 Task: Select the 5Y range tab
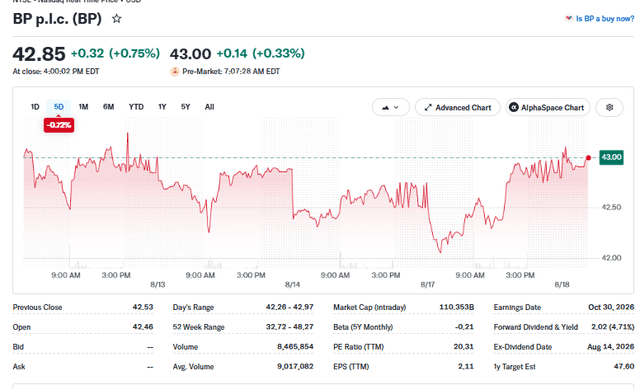click(185, 107)
